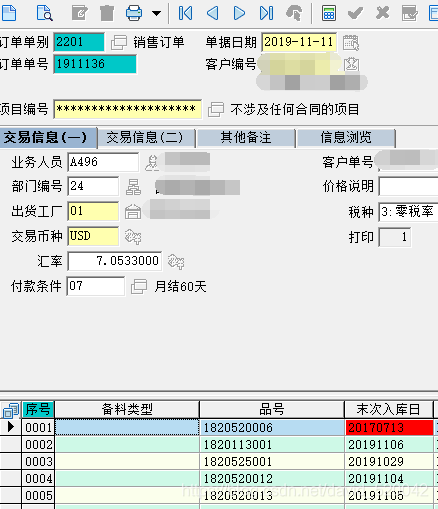Viewport: 438px width, 509px height.
Task: Click the date cell 20191029
Action: (x=389, y=462)
